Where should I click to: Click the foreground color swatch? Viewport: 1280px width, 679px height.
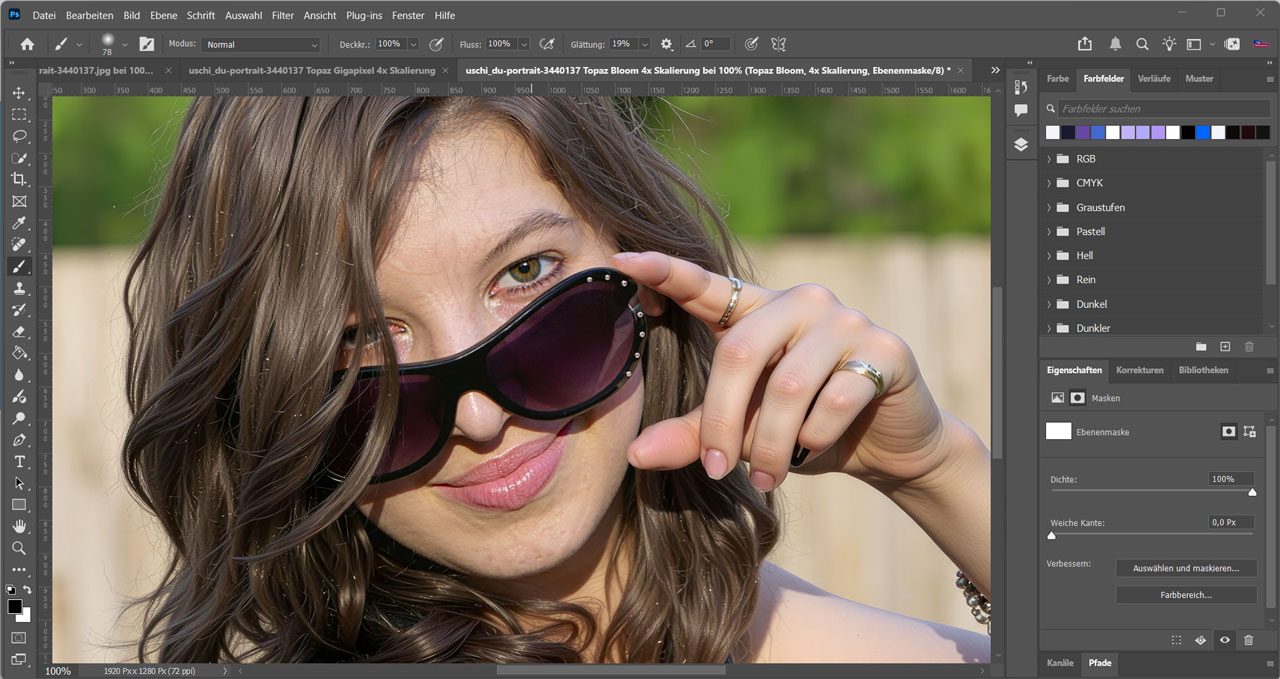tap(15, 607)
